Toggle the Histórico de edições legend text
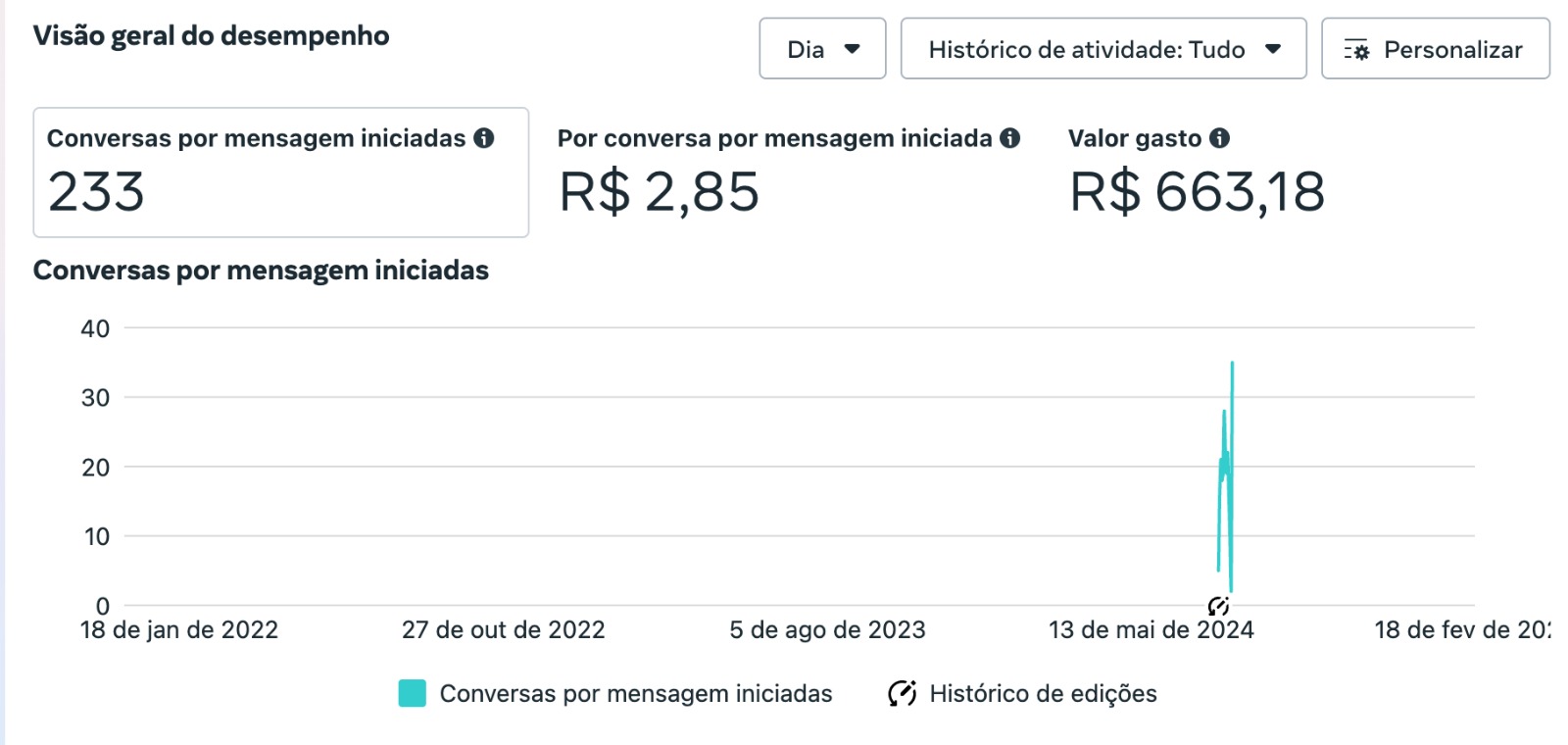The height and width of the screenshot is (745, 1568). pyautogui.click(x=1043, y=694)
